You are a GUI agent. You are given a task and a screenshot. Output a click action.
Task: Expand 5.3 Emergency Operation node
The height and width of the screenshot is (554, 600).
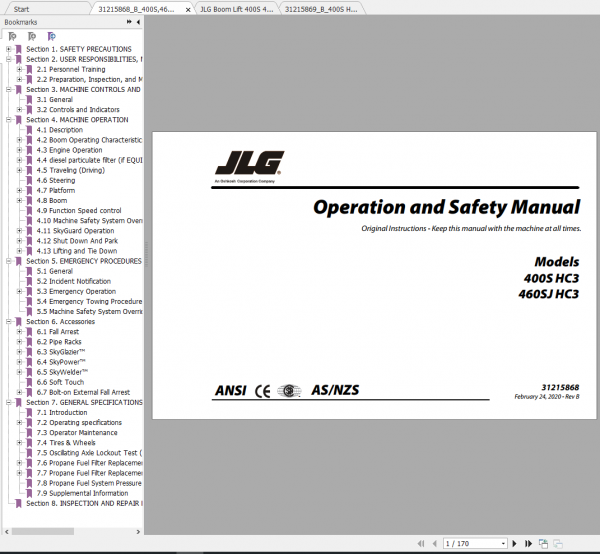pos(19,292)
